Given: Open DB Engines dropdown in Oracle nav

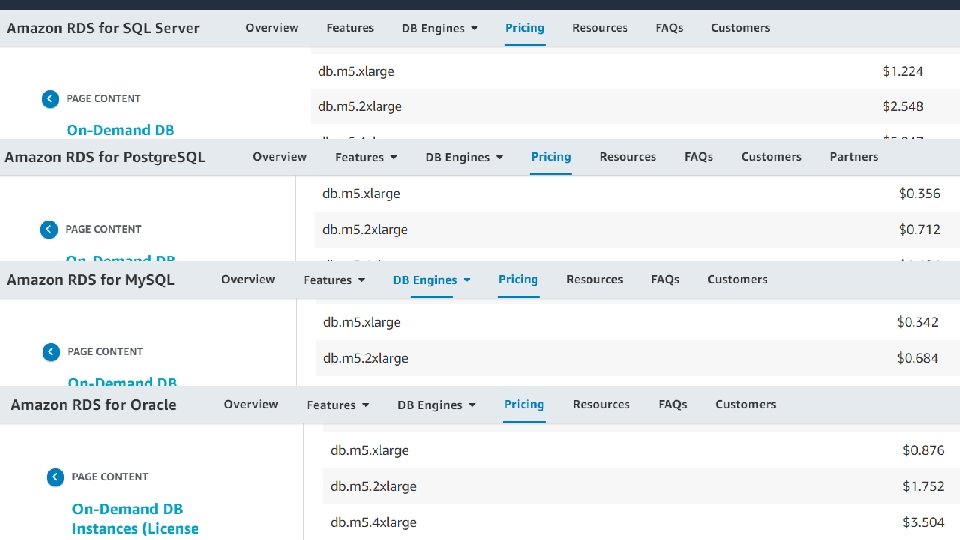Looking at the screenshot, I should tap(437, 405).
